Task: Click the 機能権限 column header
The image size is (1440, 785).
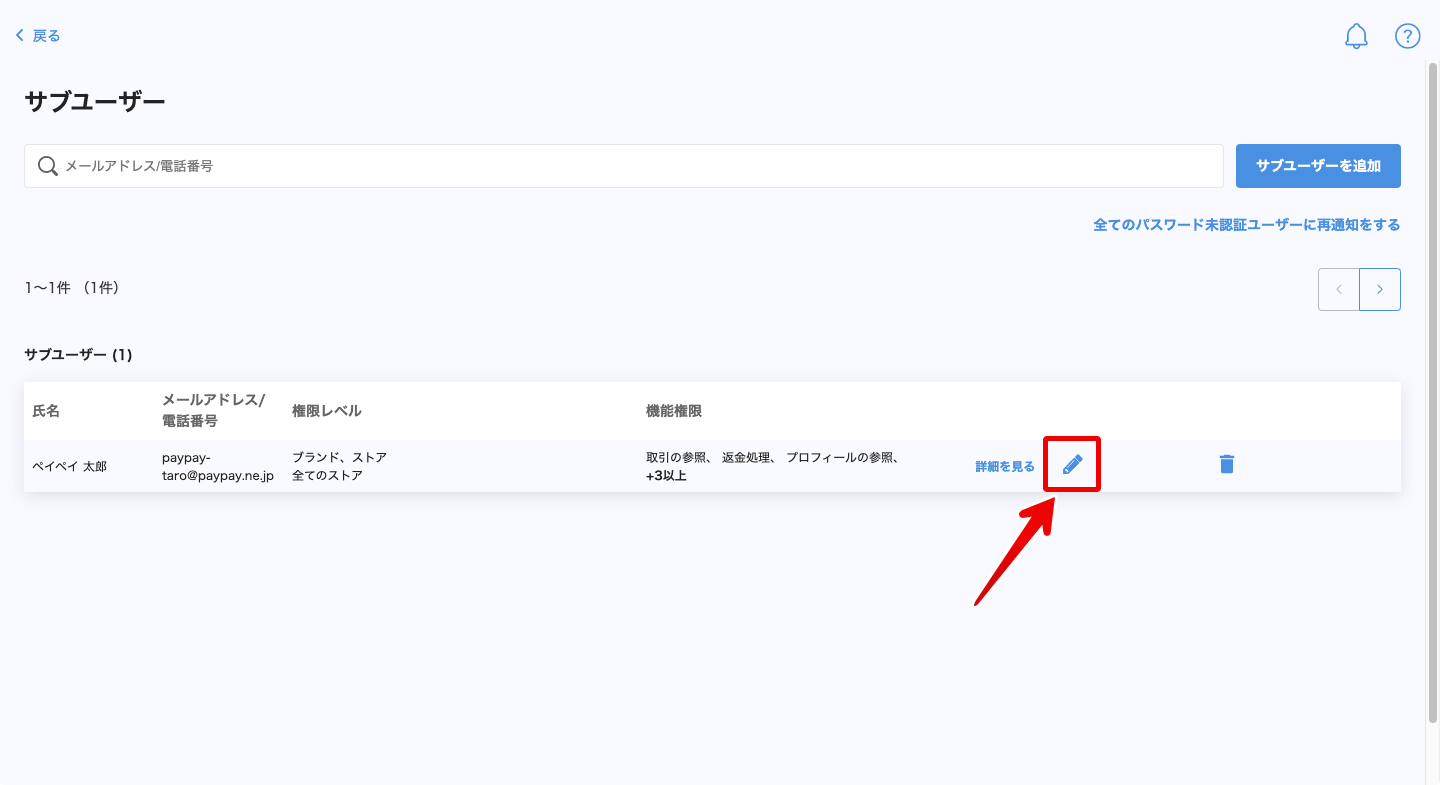Action: (x=674, y=411)
